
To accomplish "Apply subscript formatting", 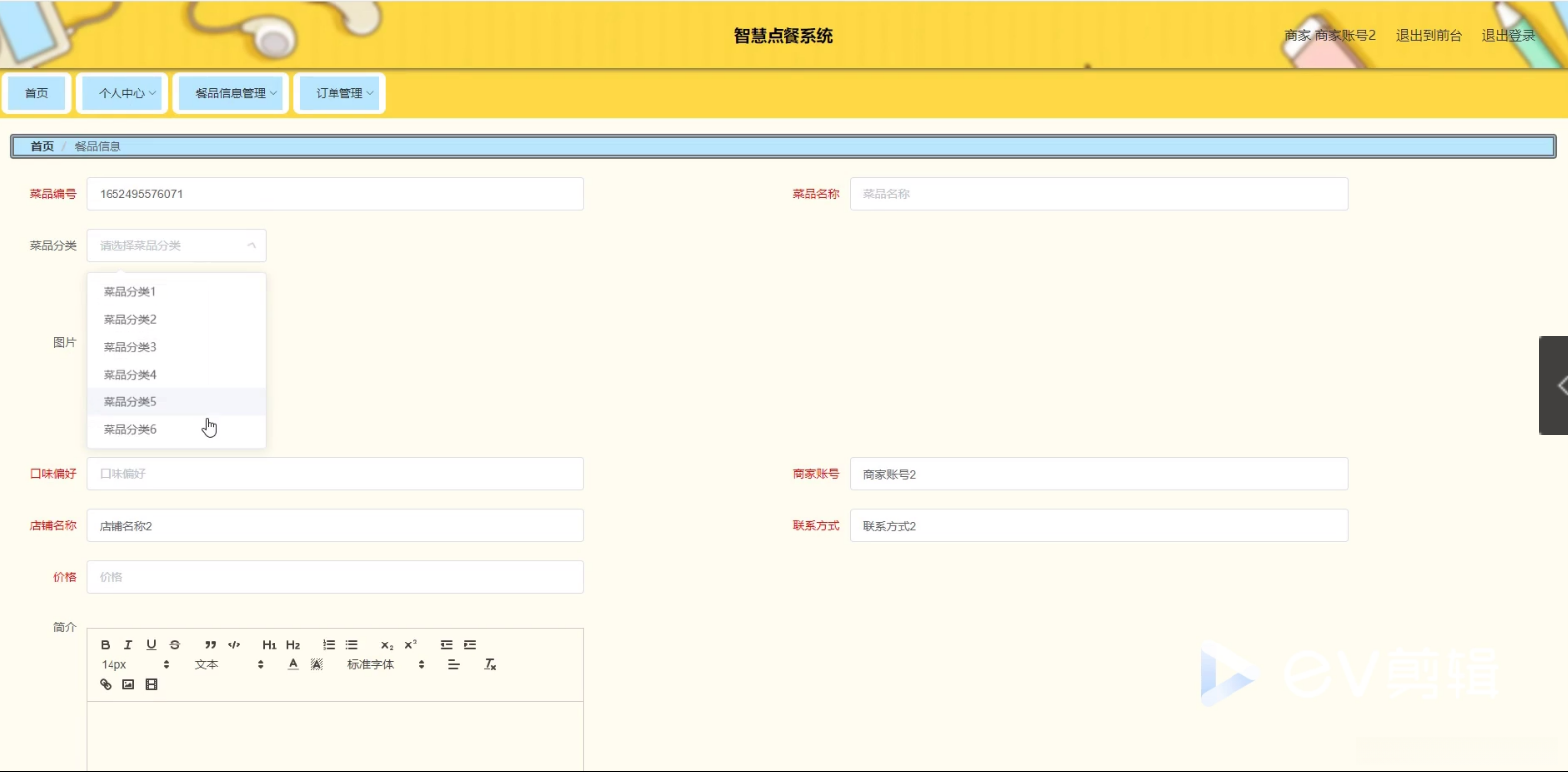I will pos(387,644).
